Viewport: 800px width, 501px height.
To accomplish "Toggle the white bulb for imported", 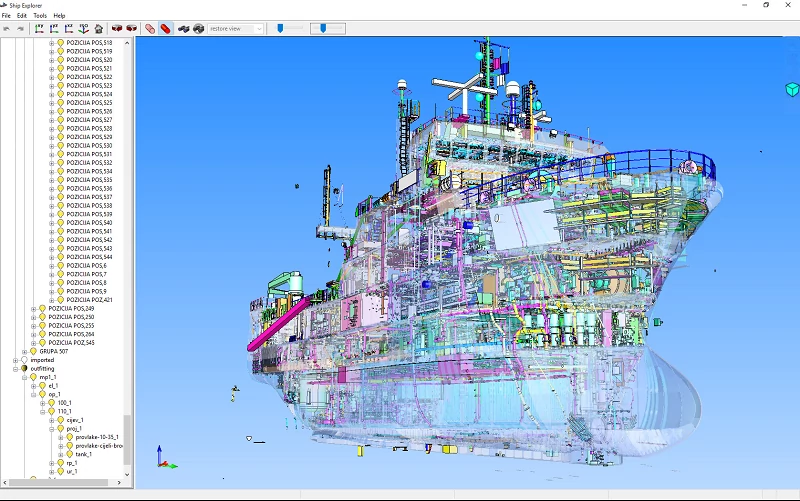I will click(x=24, y=360).
